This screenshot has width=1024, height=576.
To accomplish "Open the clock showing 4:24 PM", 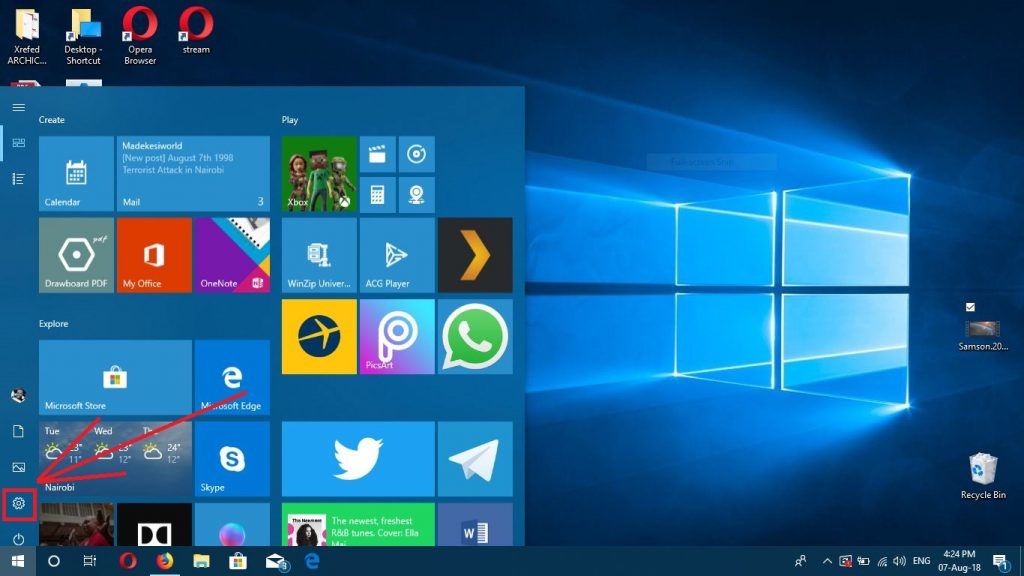I will (959, 561).
